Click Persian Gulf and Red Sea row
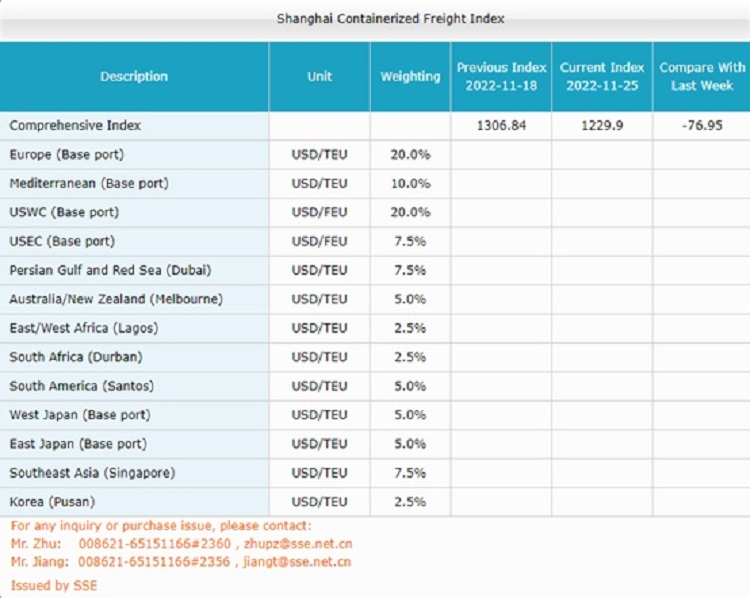The width and height of the screenshot is (750, 598). point(110,270)
